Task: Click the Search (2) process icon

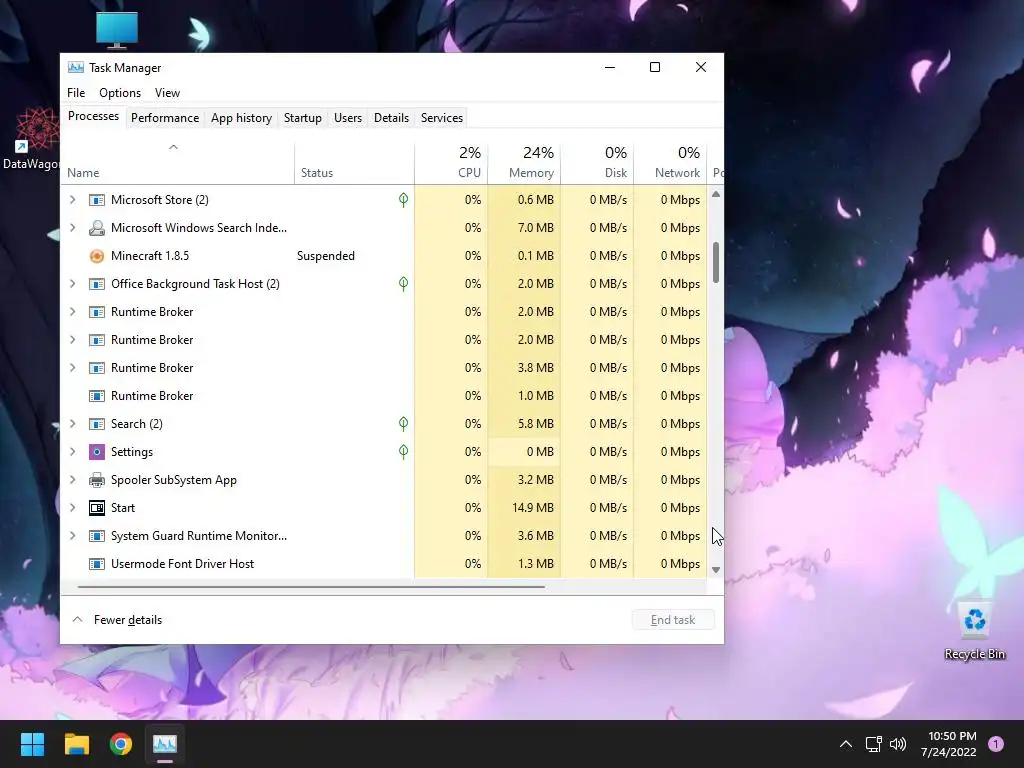Action: point(97,424)
